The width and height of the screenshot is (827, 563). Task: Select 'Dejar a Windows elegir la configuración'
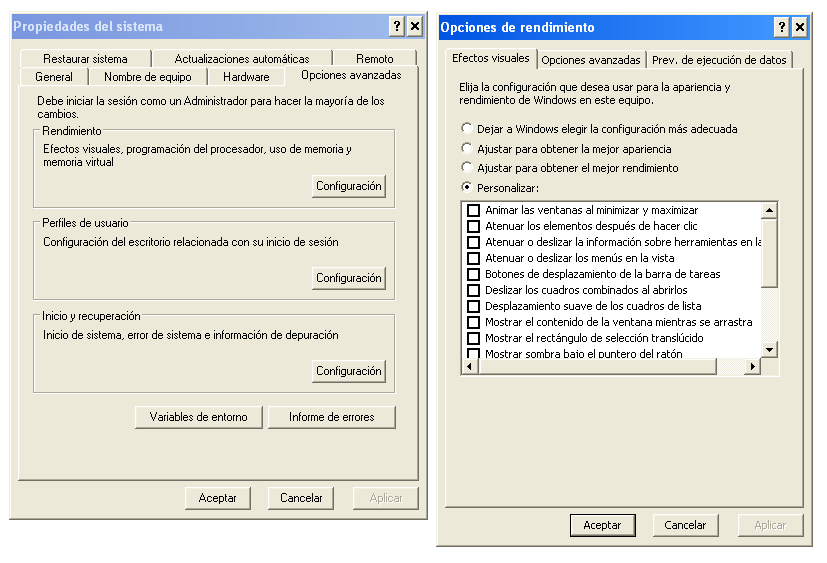[467, 129]
